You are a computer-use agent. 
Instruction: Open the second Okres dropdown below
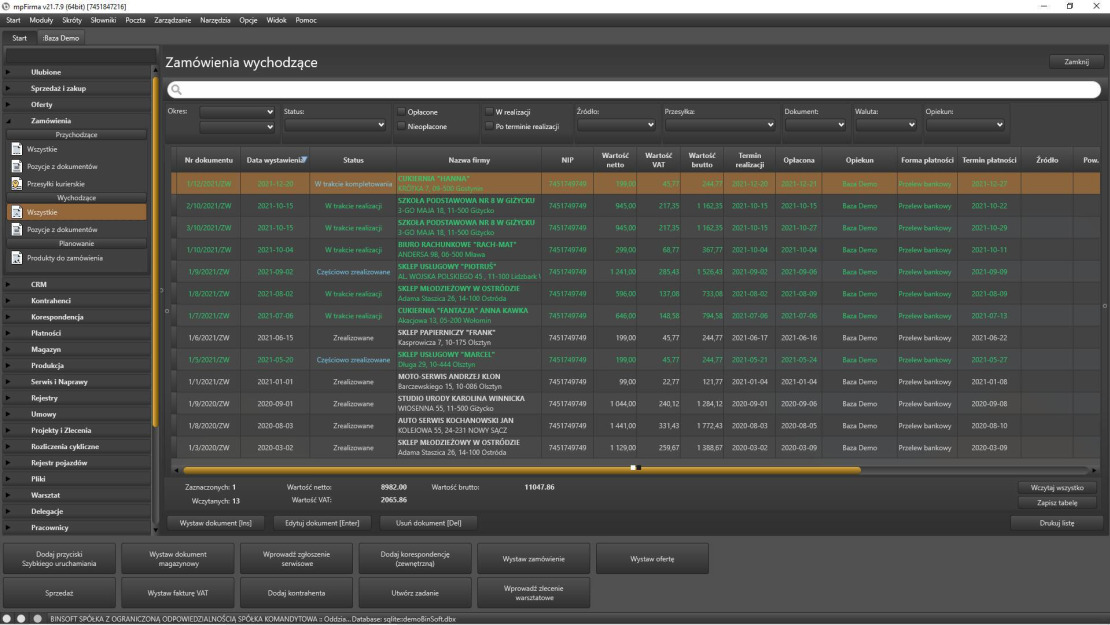click(x=237, y=127)
